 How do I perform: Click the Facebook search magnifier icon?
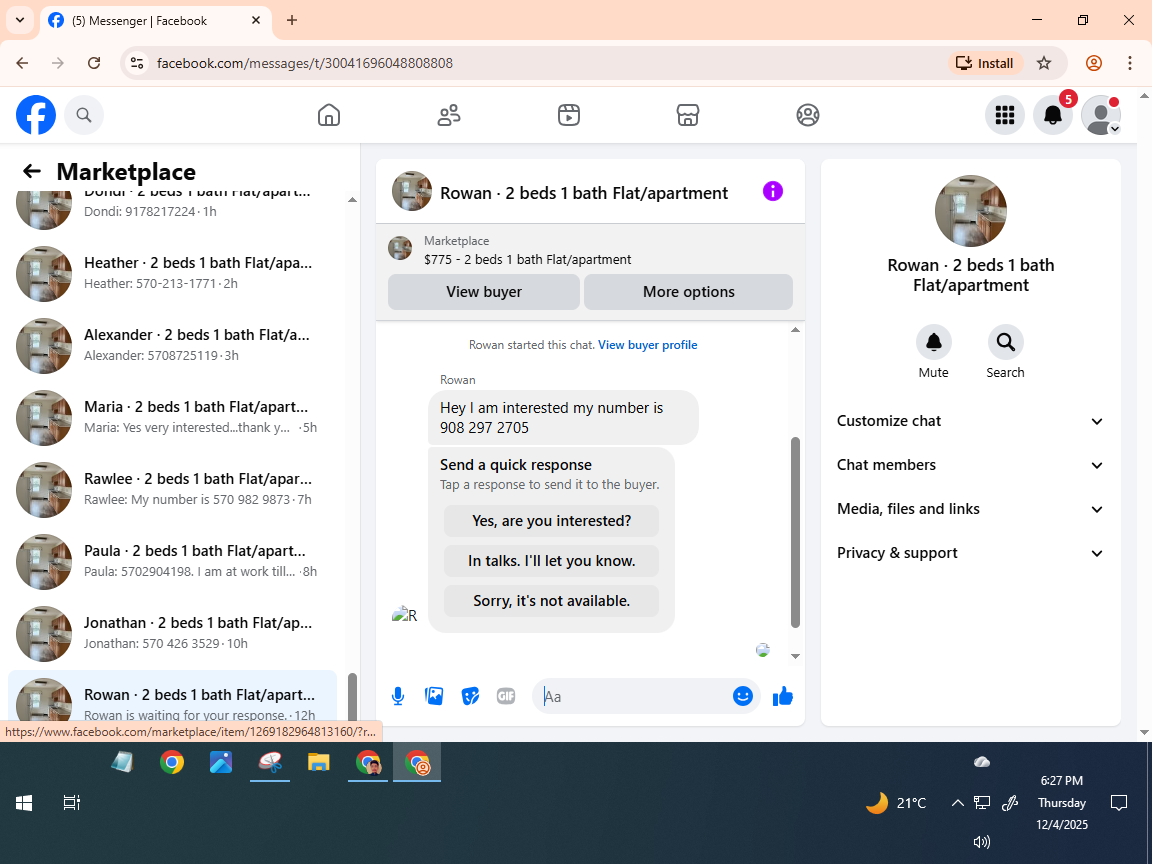pyautogui.click(x=84, y=115)
